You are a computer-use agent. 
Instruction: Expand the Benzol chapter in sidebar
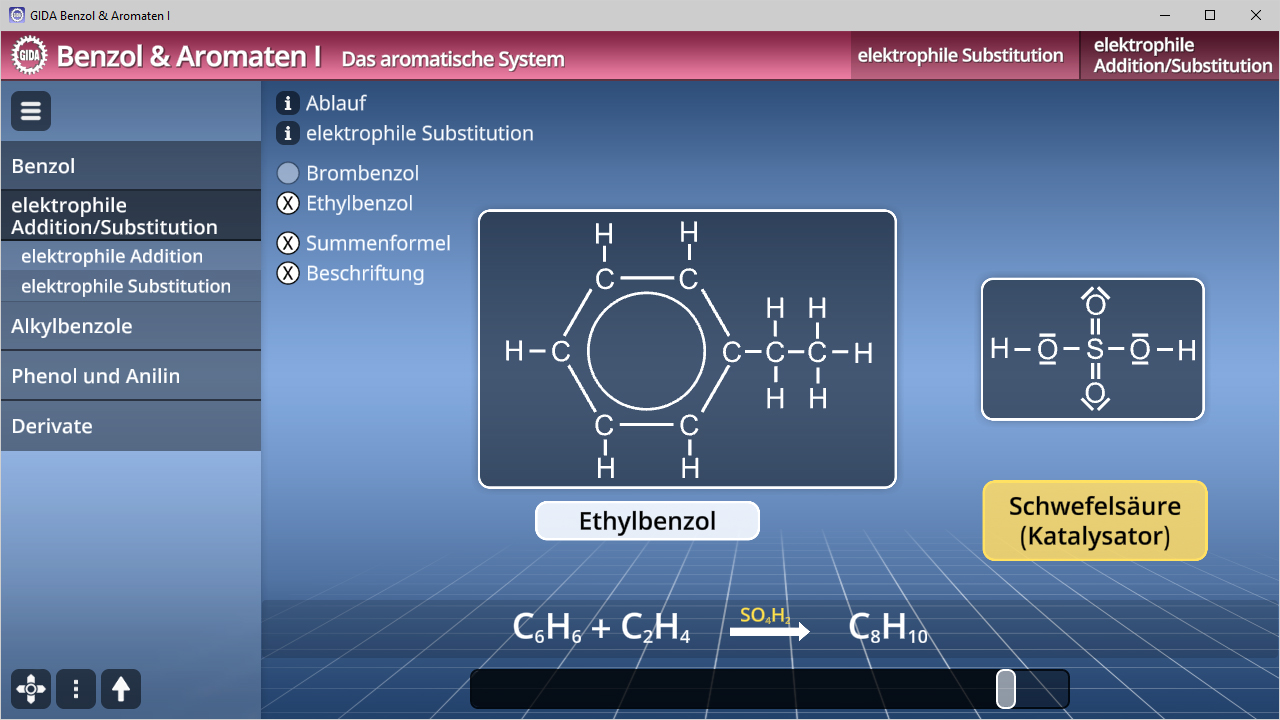130,166
